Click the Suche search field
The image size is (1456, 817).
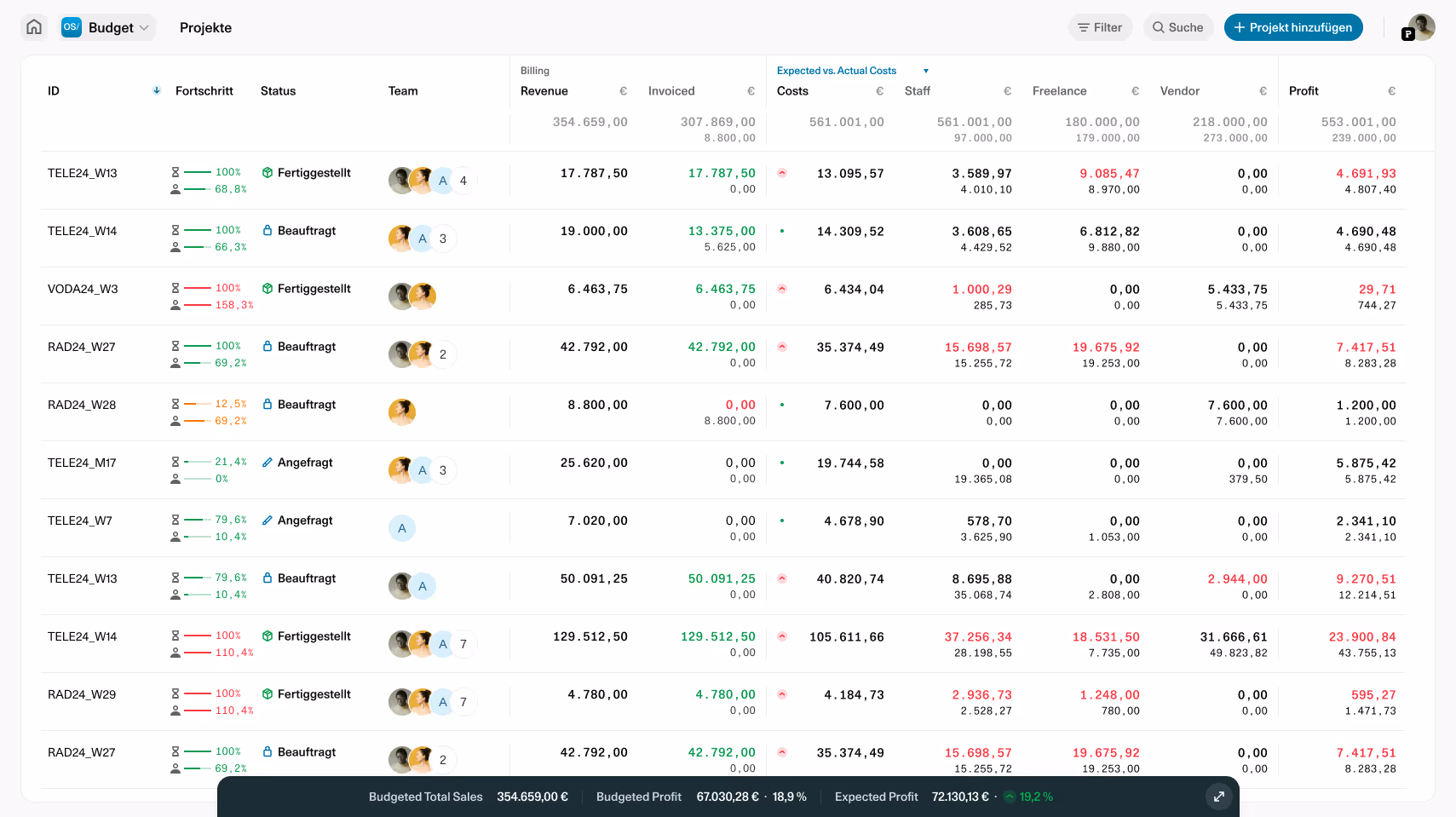[1178, 27]
